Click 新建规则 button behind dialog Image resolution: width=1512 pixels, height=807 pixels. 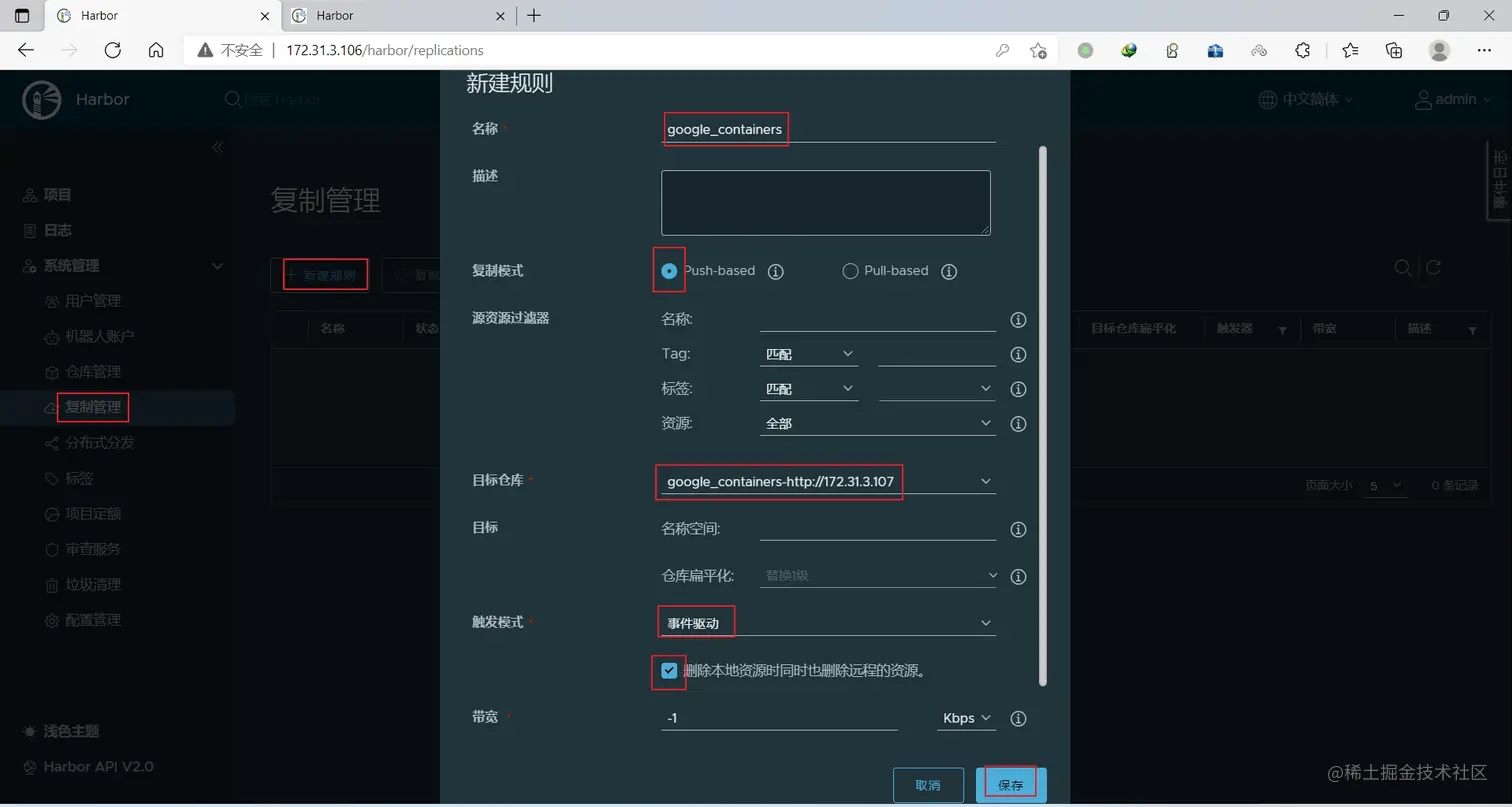point(321,275)
